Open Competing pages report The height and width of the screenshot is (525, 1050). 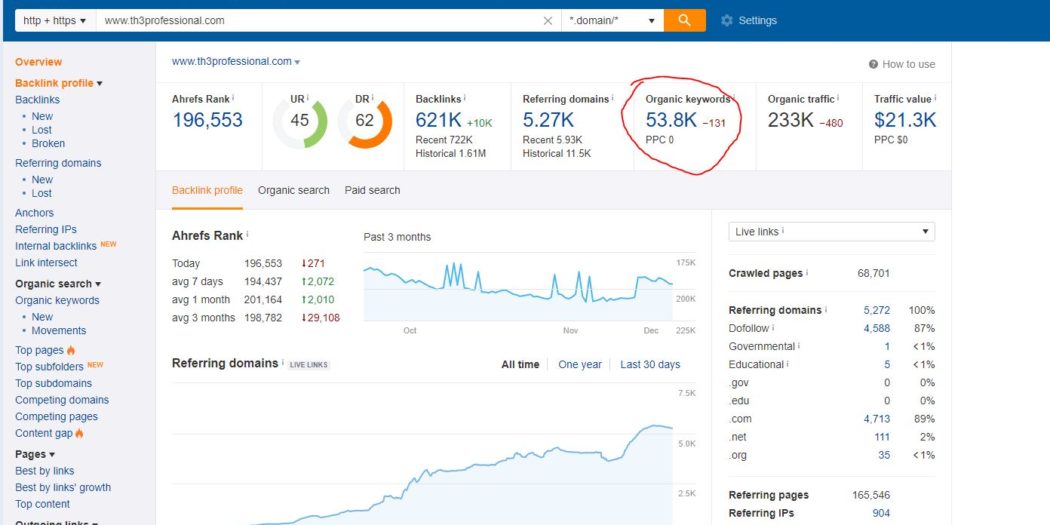[x=56, y=417]
